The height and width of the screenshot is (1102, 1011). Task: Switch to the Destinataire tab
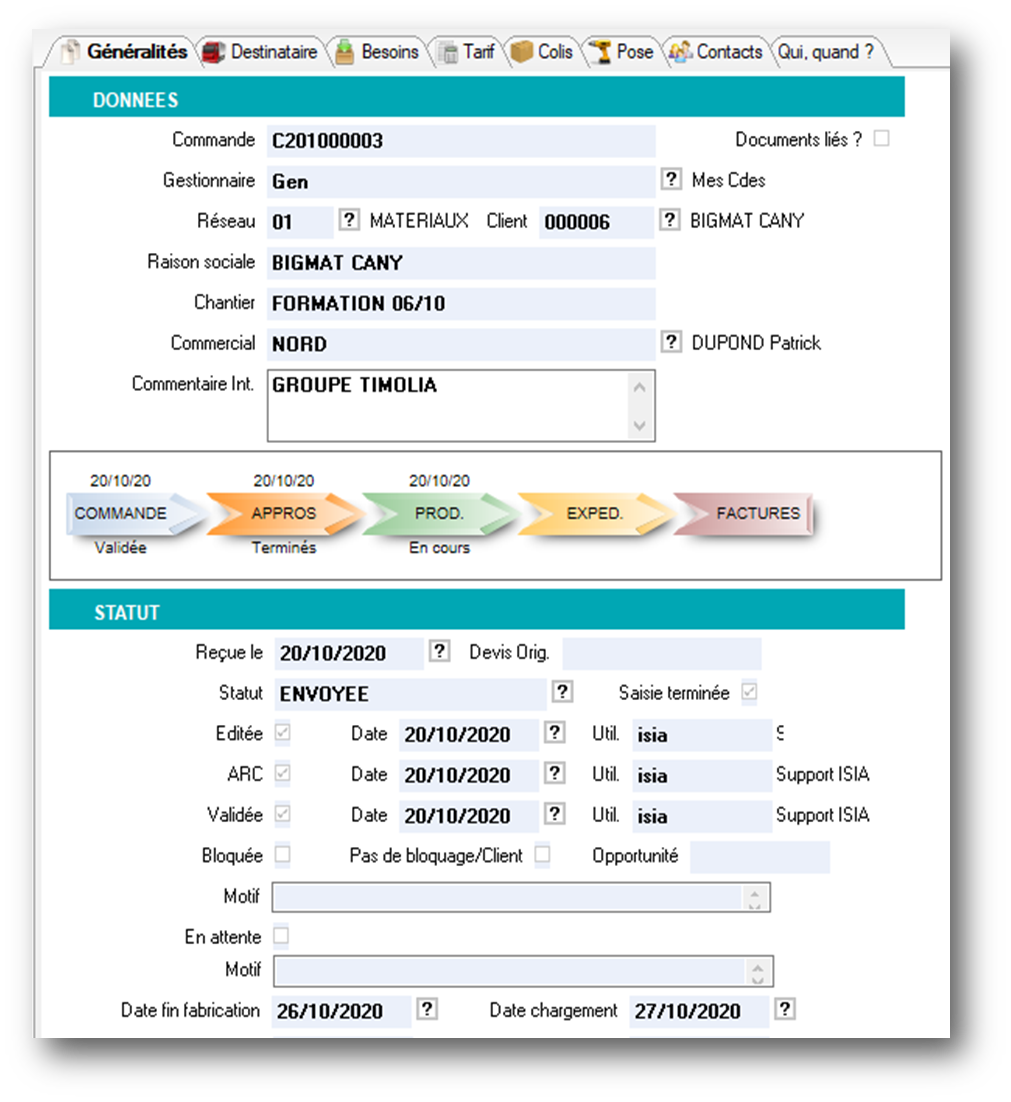tap(261, 52)
